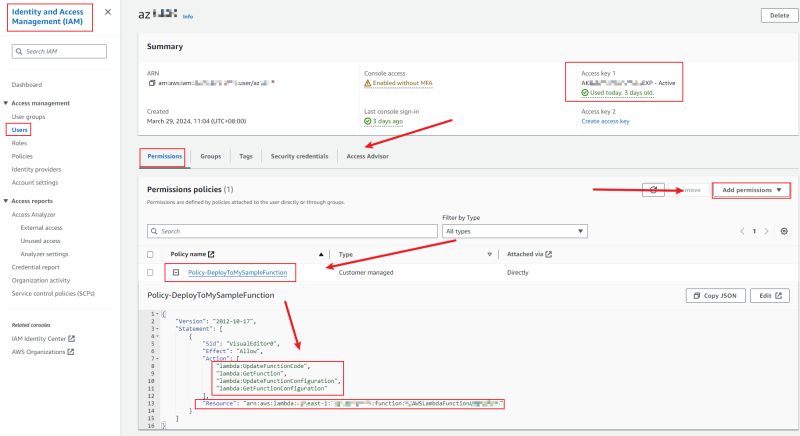Screen dimensions: 800x436
Task: Collapse the Policy-DeployToMySampleFunction row
Action: (176, 273)
